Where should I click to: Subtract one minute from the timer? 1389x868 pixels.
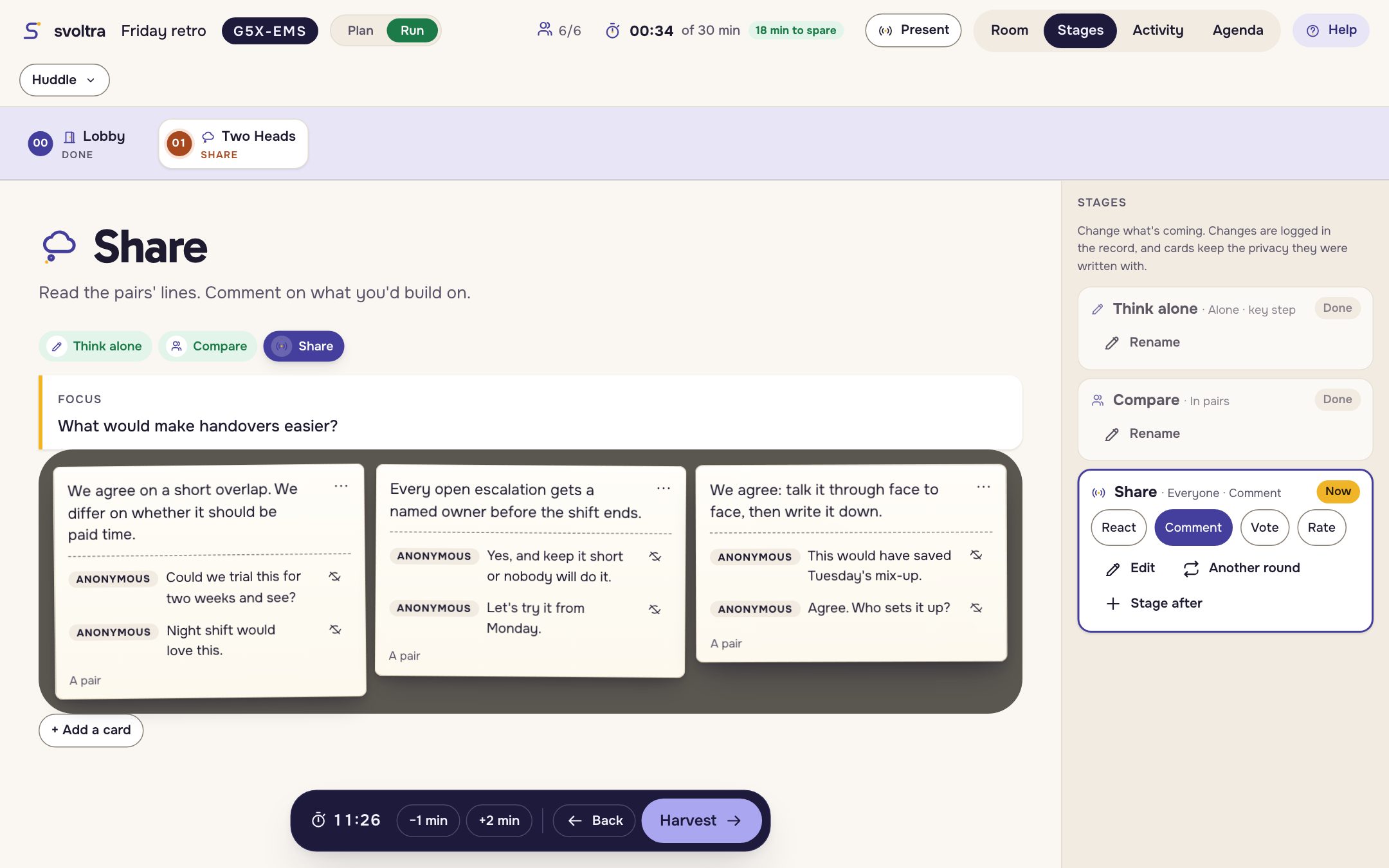428,820
